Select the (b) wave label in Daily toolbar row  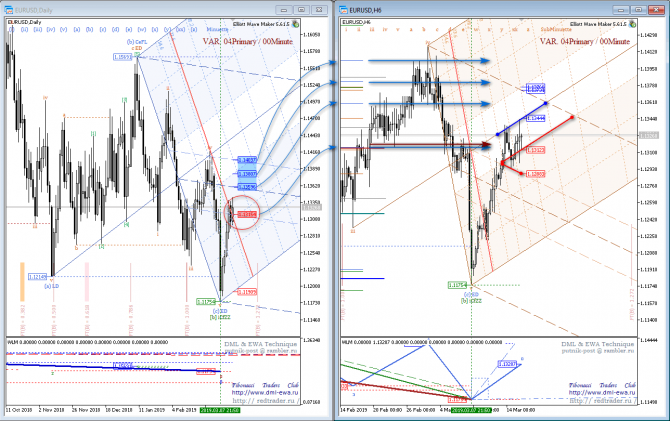pyautogui.click(x=89, y=29)
